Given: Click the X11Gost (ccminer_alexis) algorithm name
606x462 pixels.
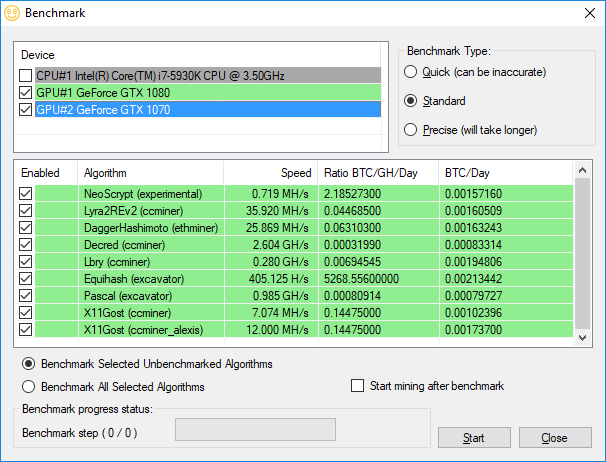Looking at the screenshot, I should [143, 329].
